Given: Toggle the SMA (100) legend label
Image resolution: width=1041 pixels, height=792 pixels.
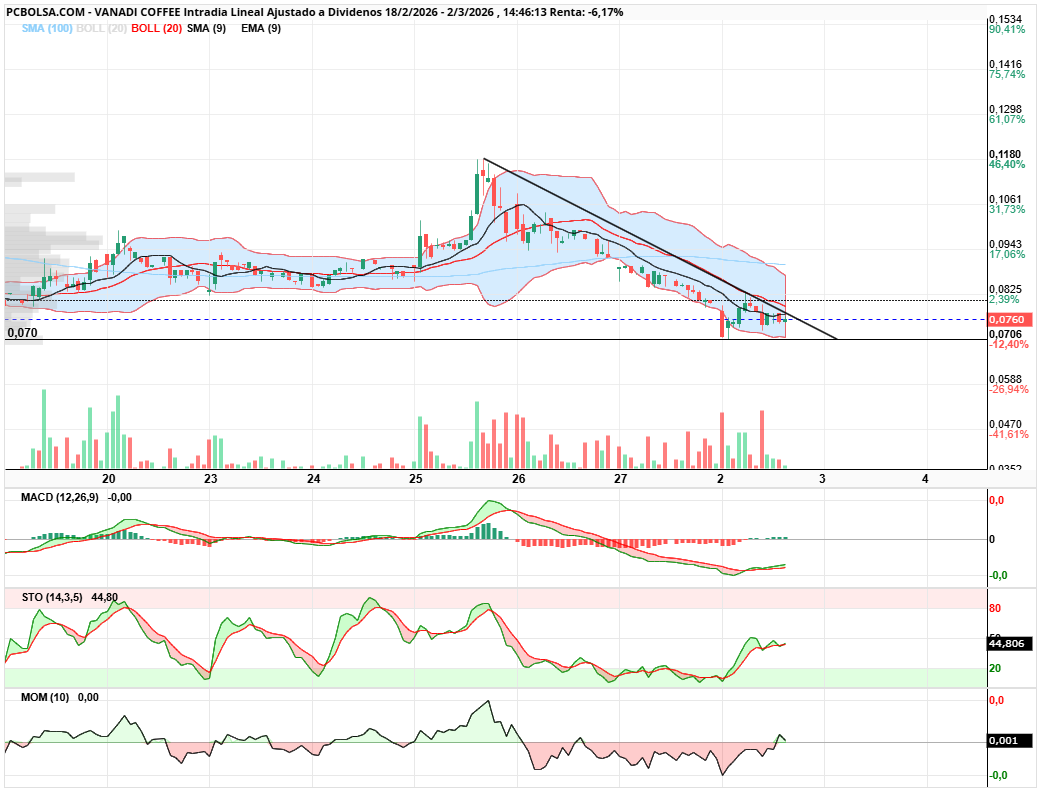Looking at the screenshot, I should coord(47,29).
